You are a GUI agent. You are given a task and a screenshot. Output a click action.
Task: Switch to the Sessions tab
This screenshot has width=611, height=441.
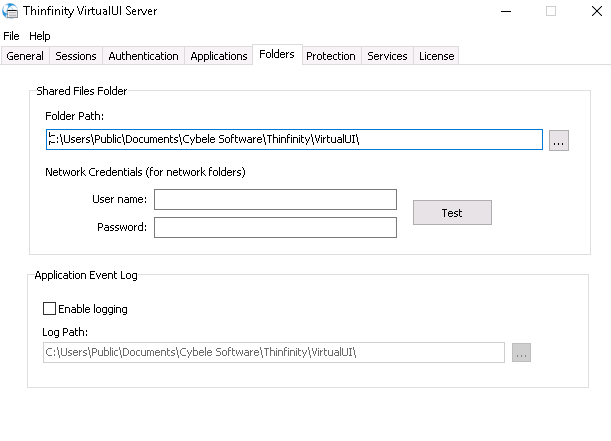76,56
